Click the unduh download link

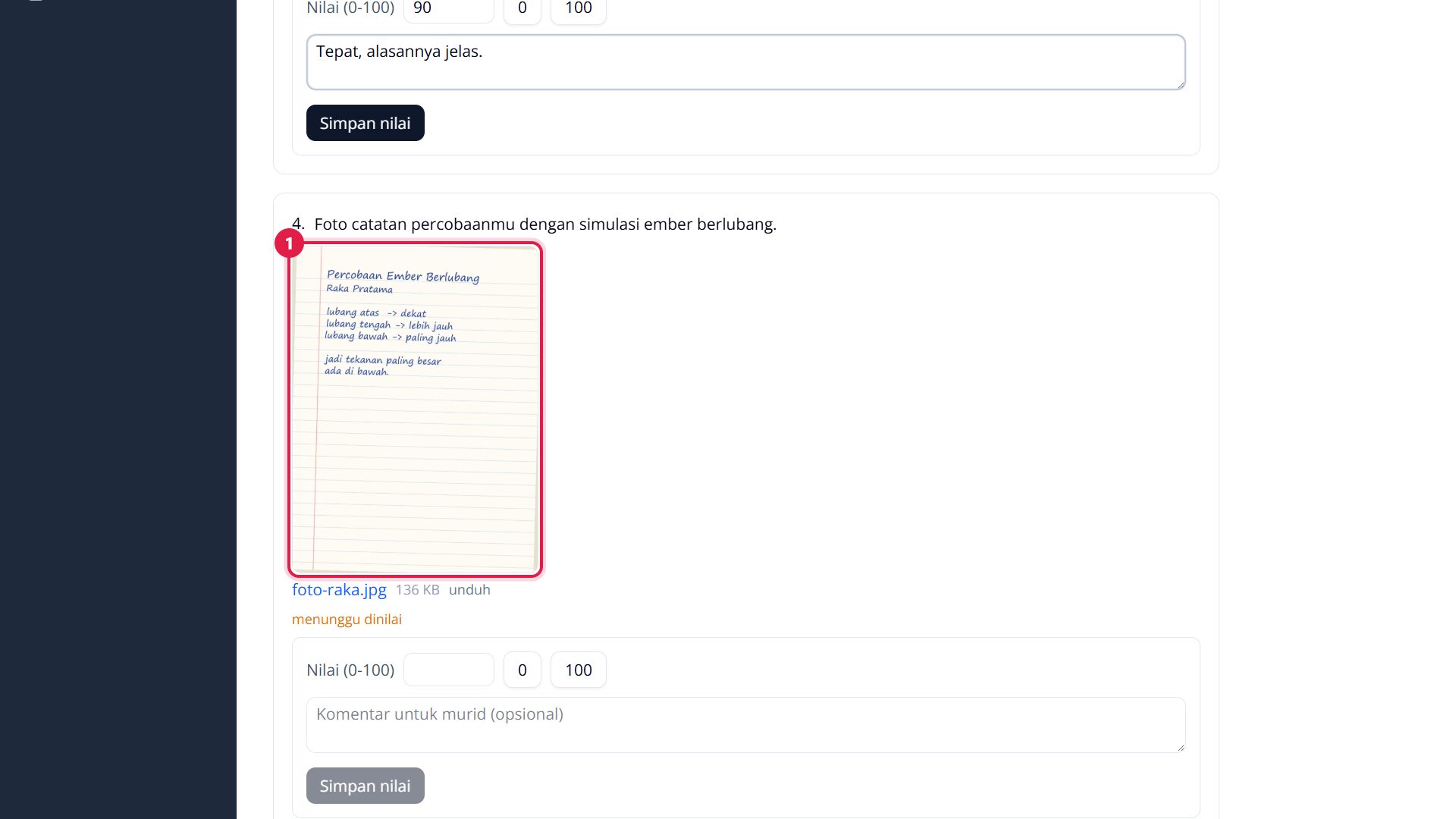469,590
